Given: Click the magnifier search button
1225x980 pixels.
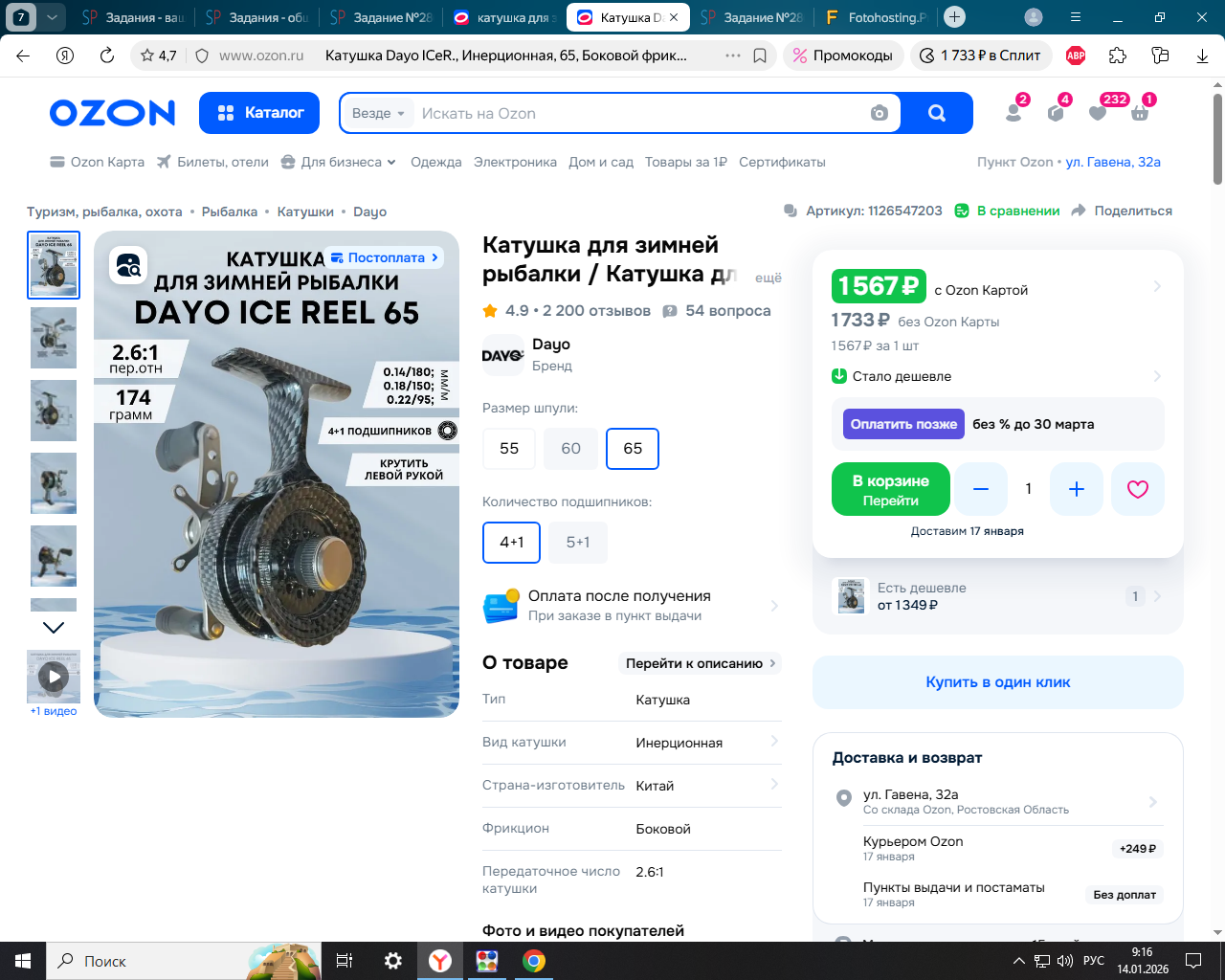Looking at the screenshot, I should pos(937,113).
